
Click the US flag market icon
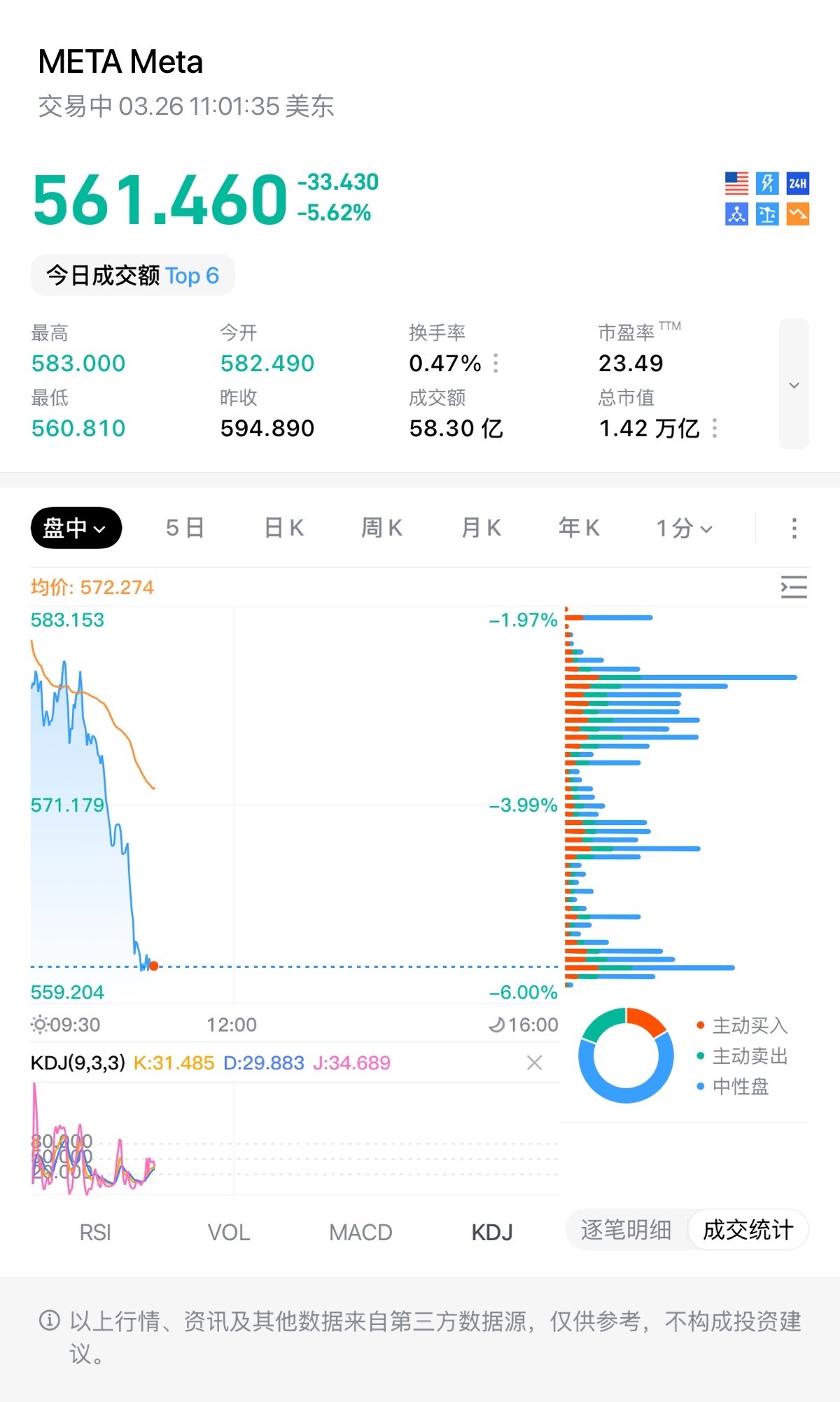[x=736, y=183]
